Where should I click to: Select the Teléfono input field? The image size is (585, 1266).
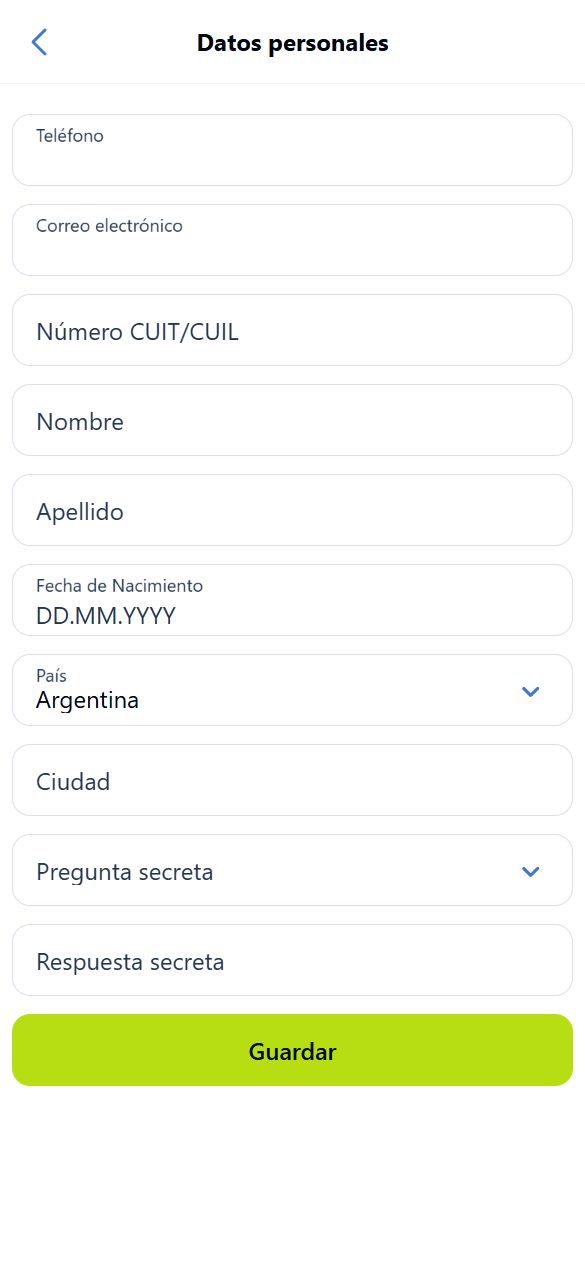[292, 150]
